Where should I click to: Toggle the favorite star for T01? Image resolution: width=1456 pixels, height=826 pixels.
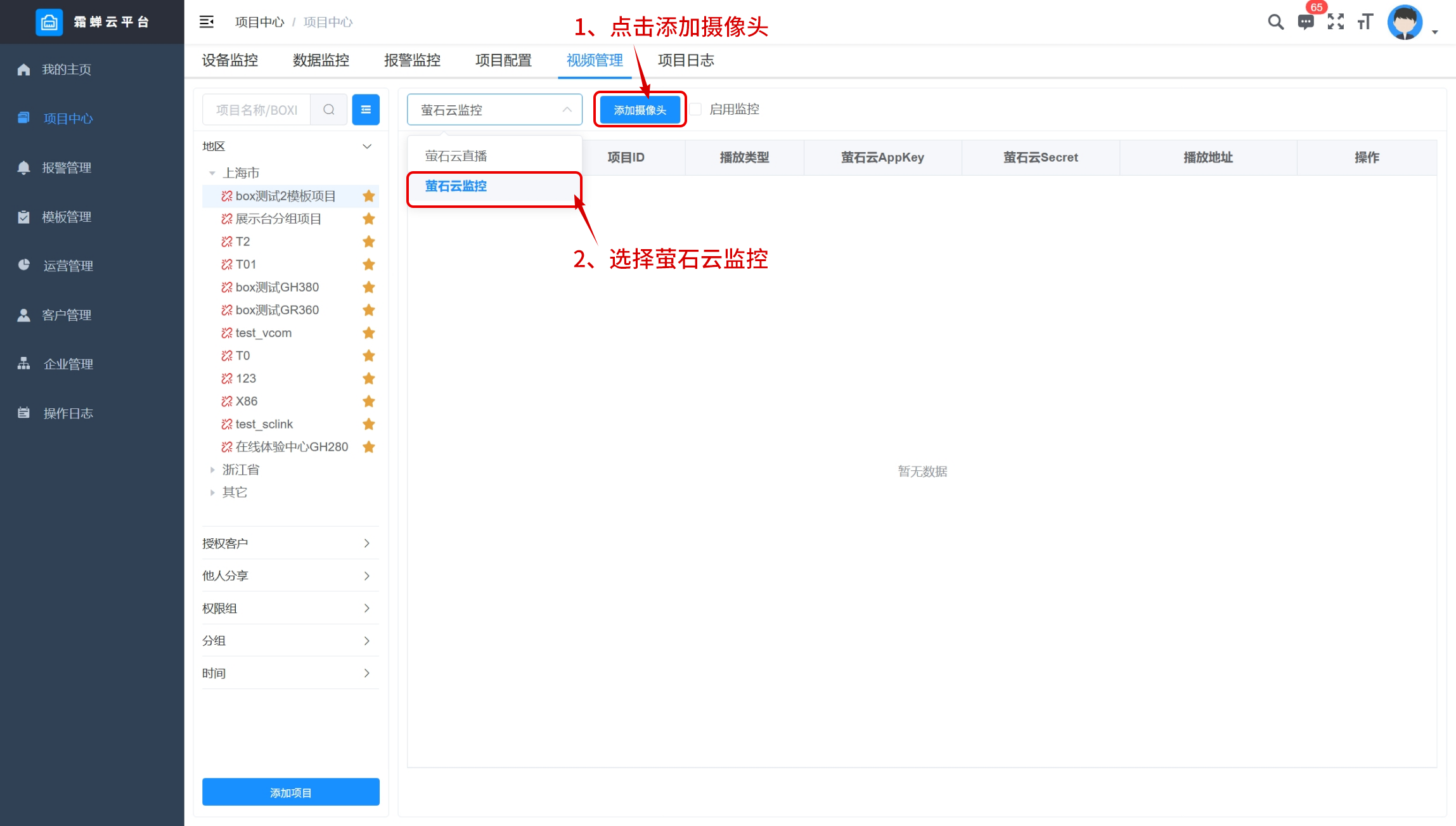tap(369, 264)
